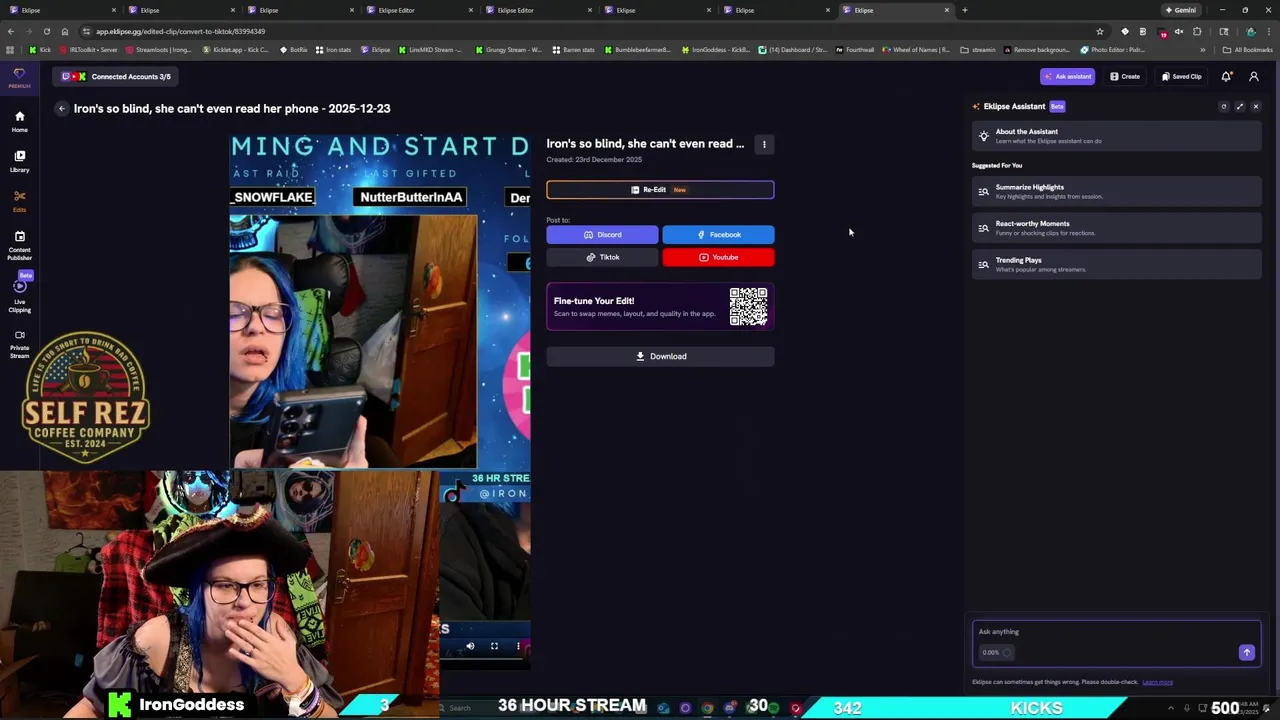Screen dimensions: 1280x720
Task: Post the clip to Discord
Action: click(602, 234)
